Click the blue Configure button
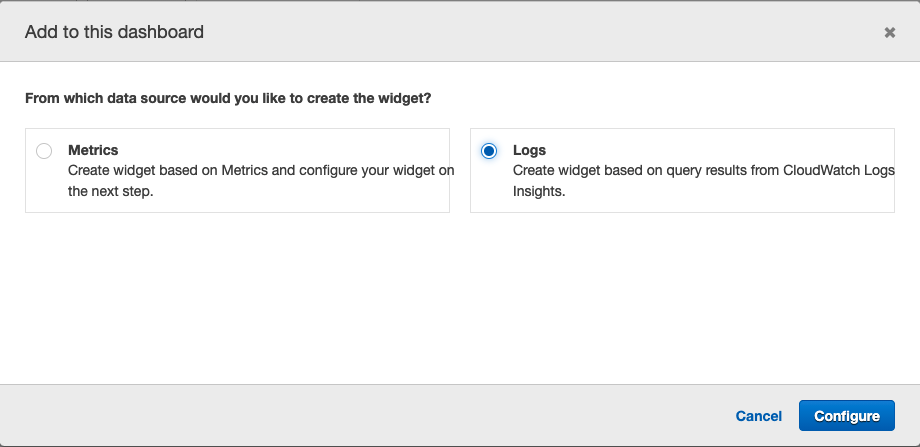The image size is (920, 447). point(846,416)
